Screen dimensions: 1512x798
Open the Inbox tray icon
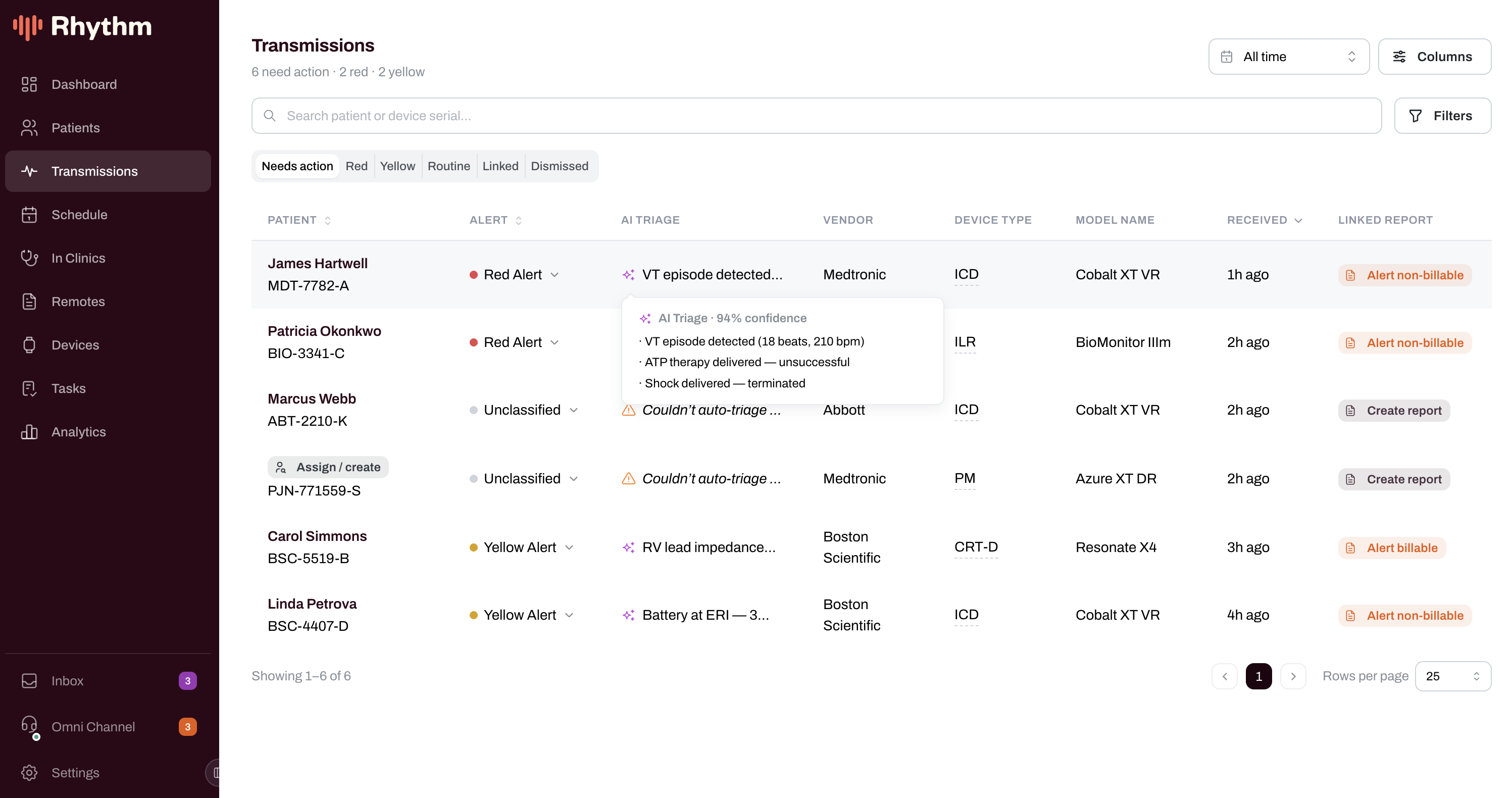tap(29, 681)
